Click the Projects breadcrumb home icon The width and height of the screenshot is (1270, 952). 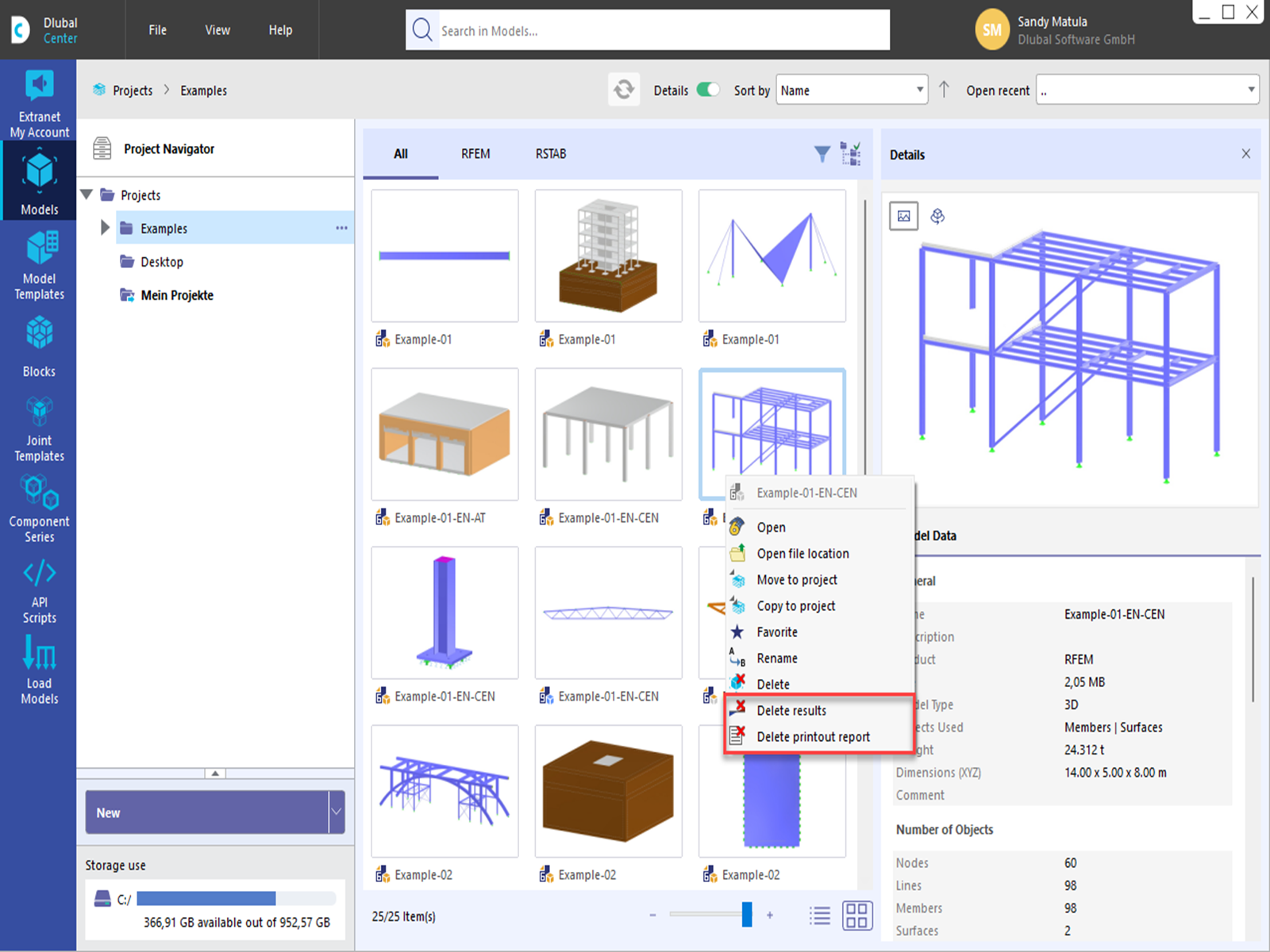coord(99,90)
